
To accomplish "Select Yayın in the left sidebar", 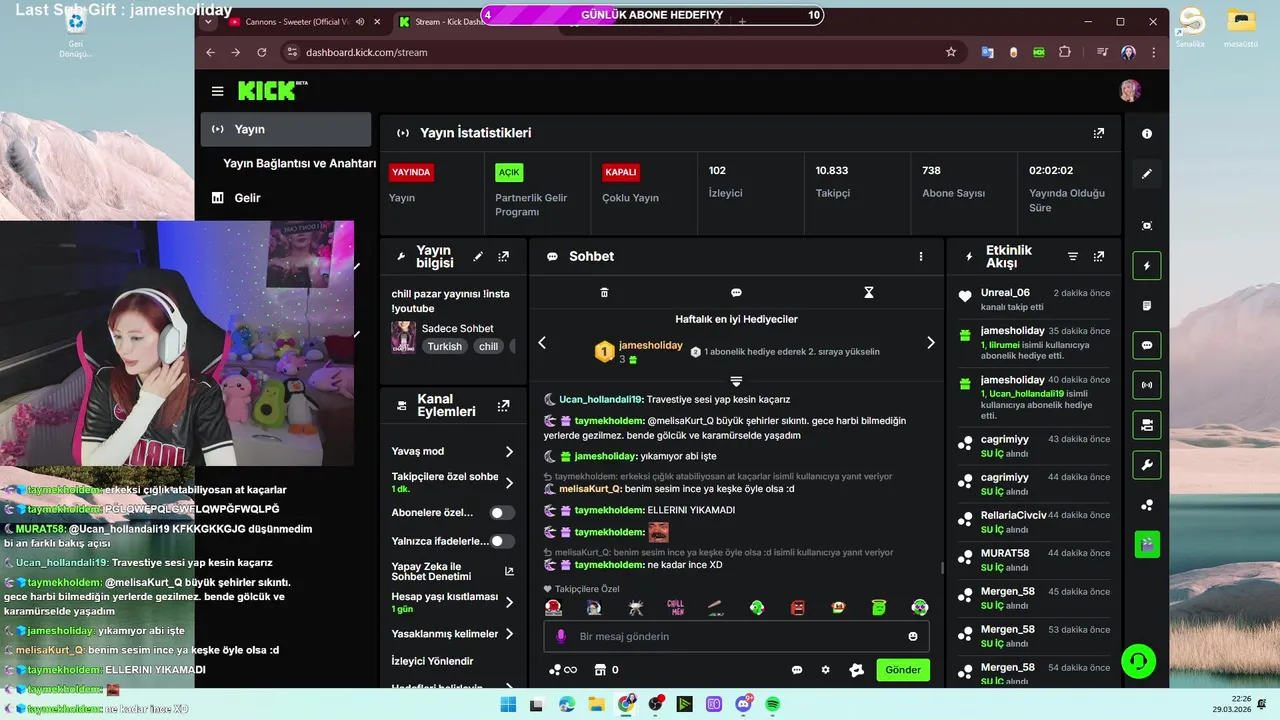I will pyautogui.click(x=286, y=129).
